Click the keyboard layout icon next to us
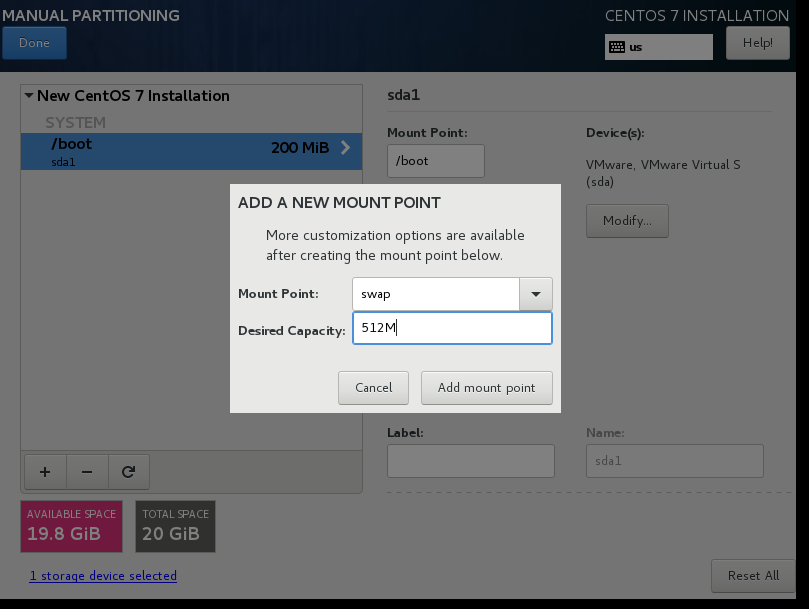 click(x=617, y=47)
